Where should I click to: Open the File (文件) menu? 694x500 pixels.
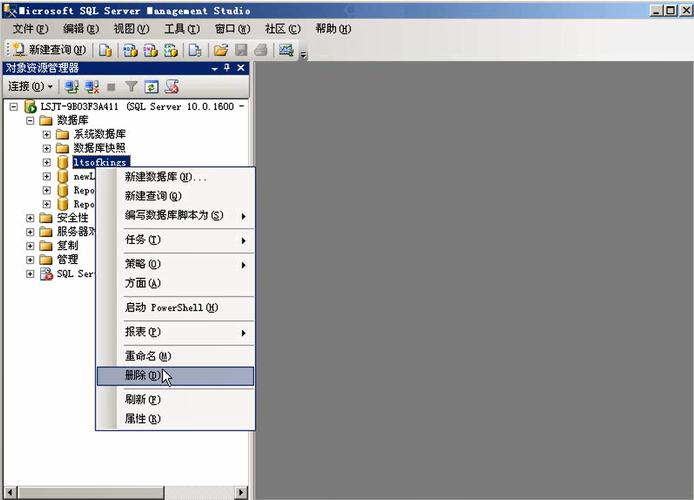click(x=30, y=29)
